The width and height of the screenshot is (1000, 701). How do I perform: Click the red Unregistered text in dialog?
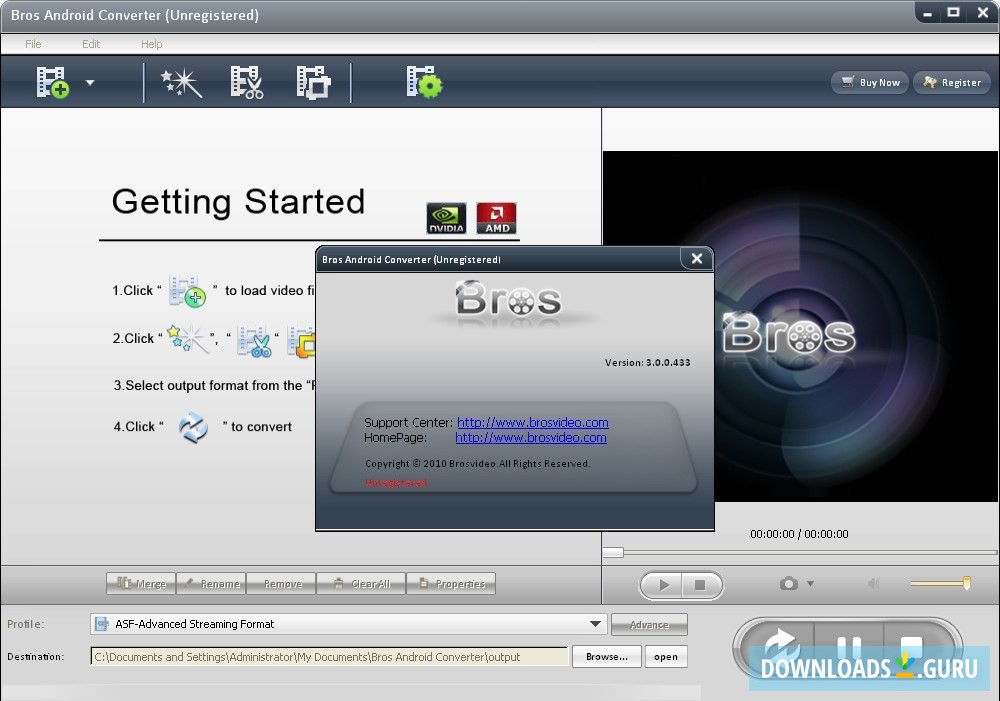[x=395, y=483]
